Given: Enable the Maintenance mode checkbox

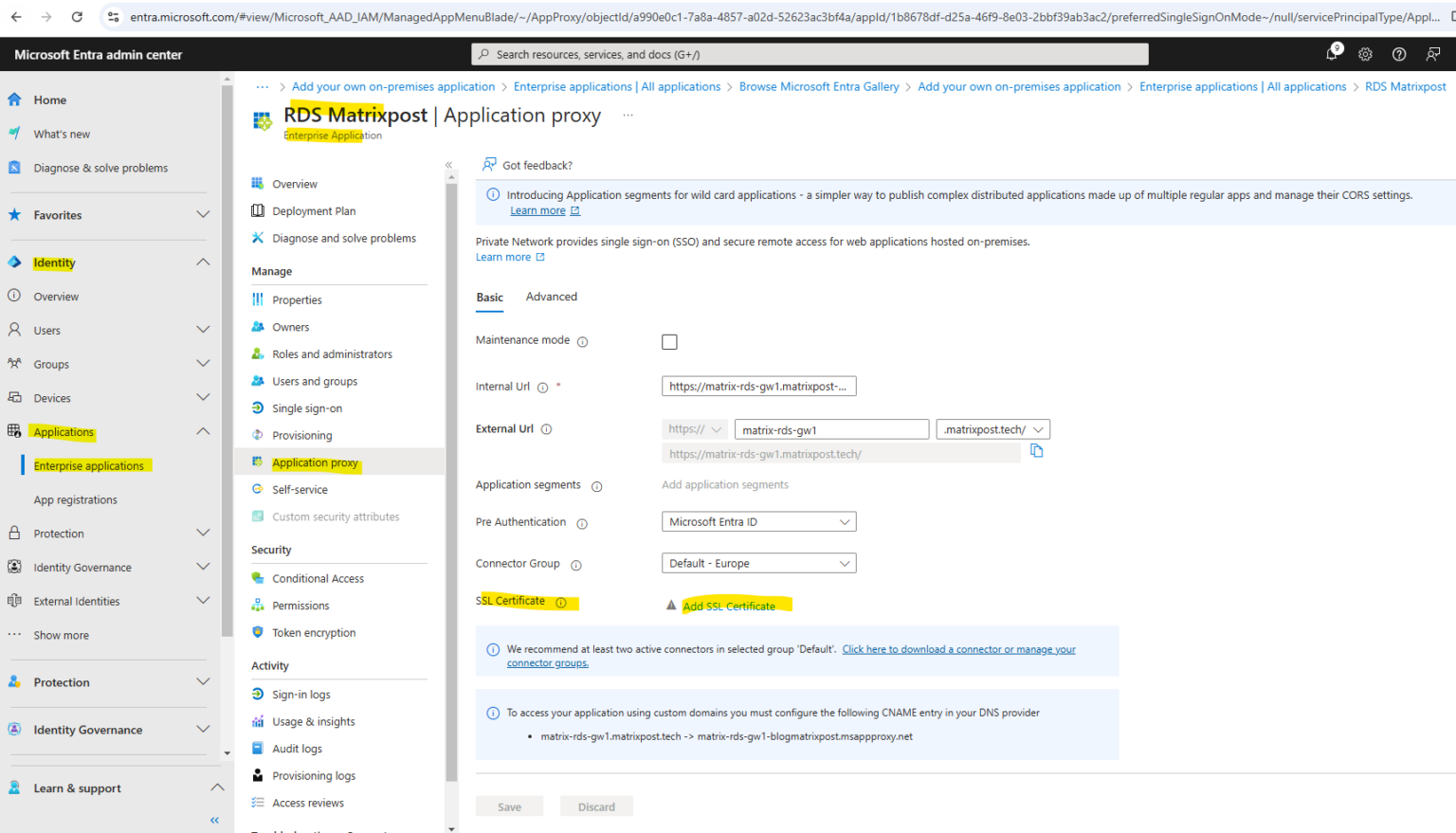Looking at the screenshot, I should (x=669, y=342).
